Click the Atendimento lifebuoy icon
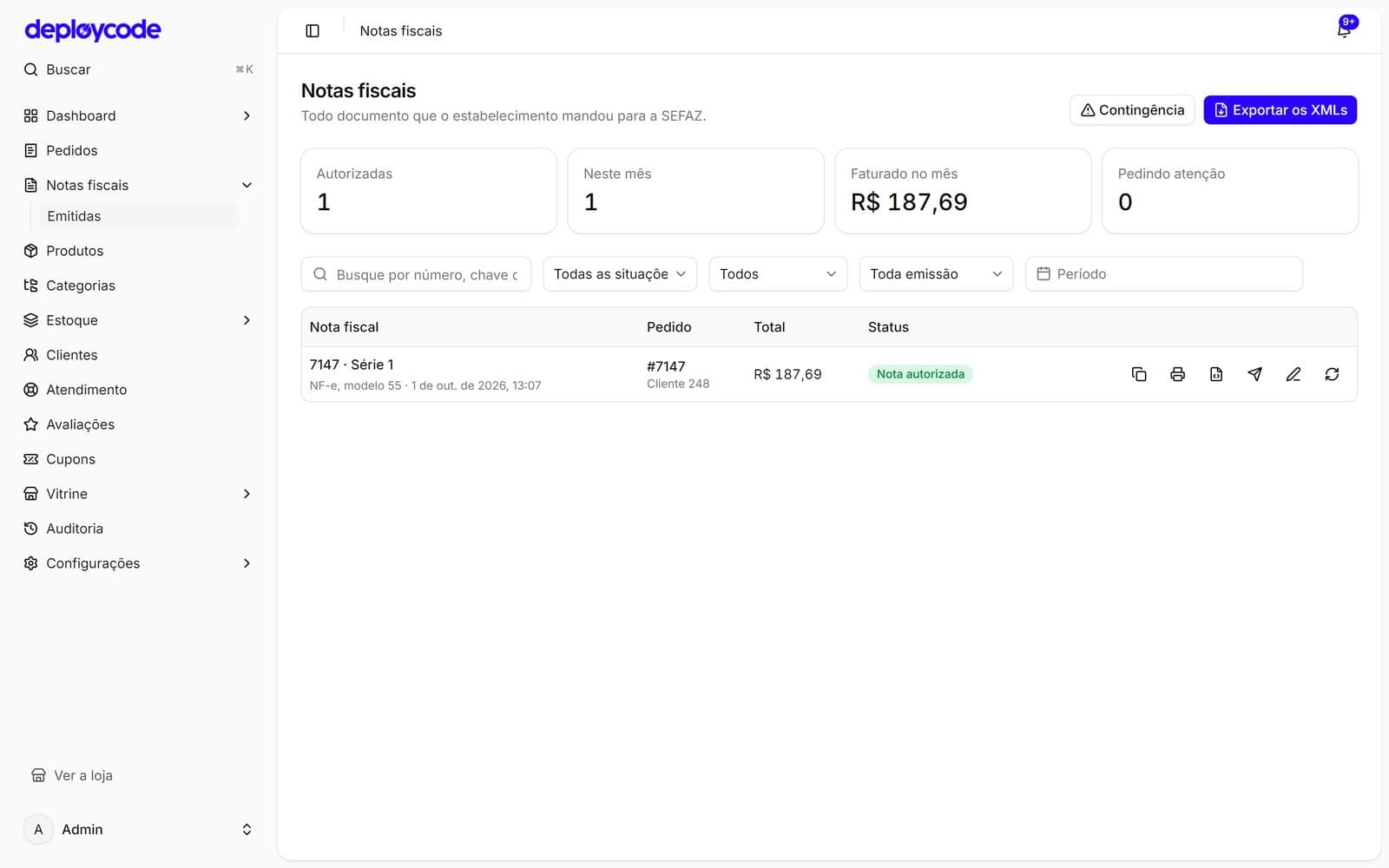This screenshot has width=1389, height=868. pyautogui.click(x=31, y=390)
